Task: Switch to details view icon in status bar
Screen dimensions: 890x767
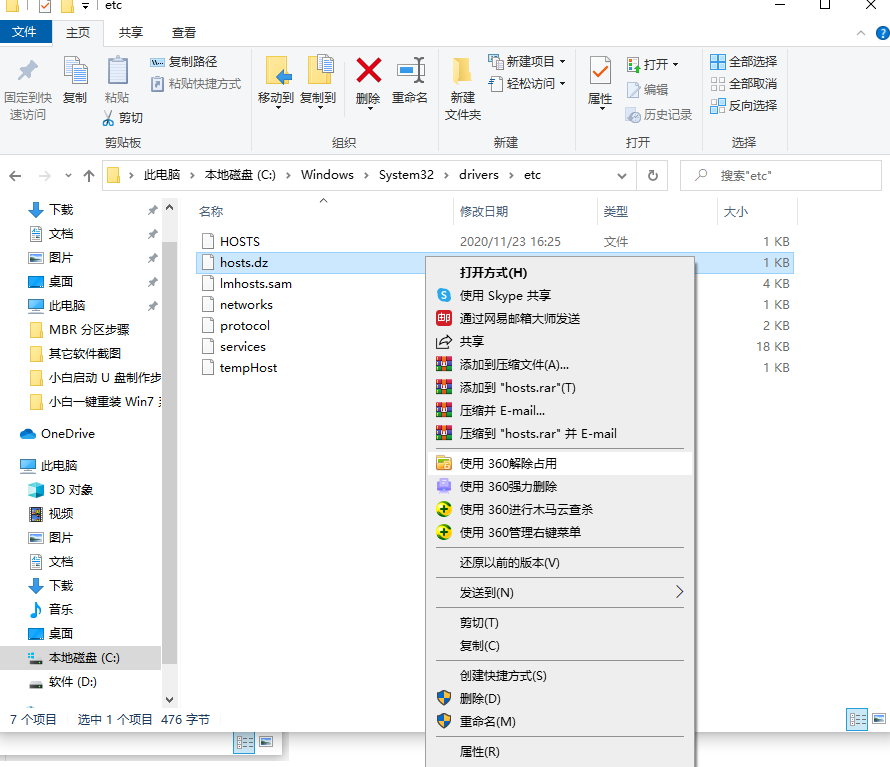Action: [857, 719]
